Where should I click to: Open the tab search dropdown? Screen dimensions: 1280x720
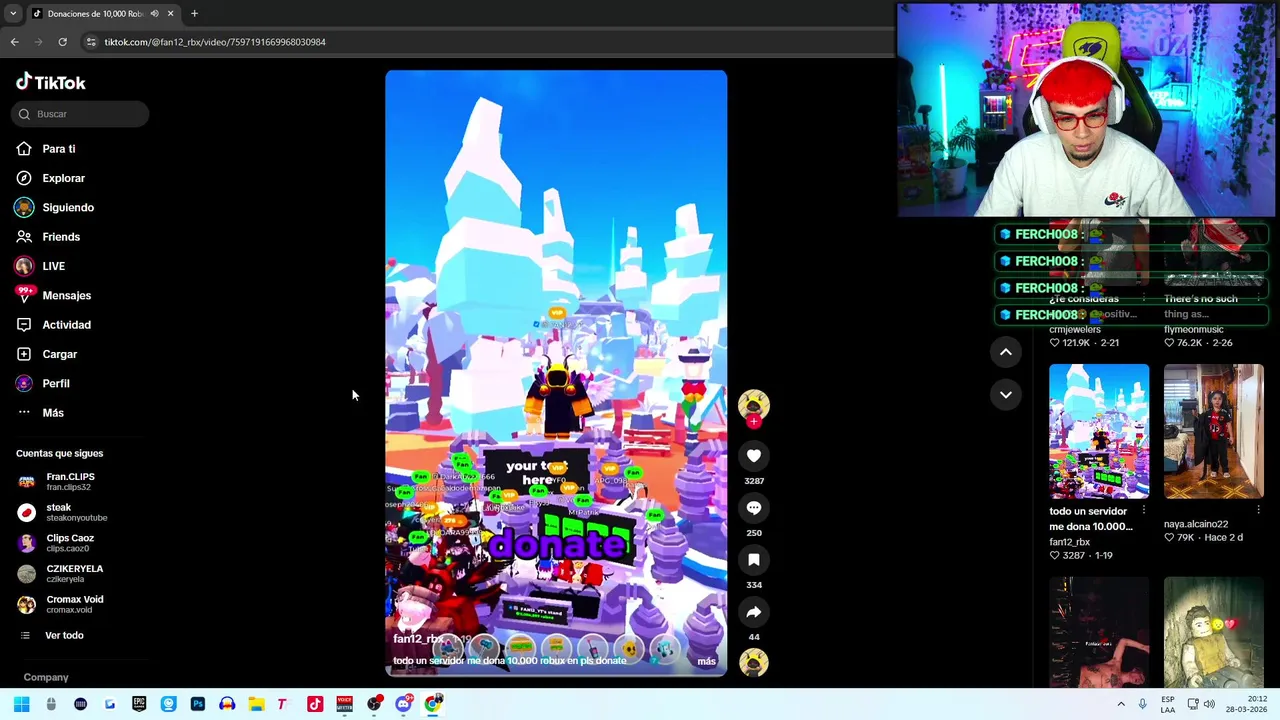click(x=13, y=14)
